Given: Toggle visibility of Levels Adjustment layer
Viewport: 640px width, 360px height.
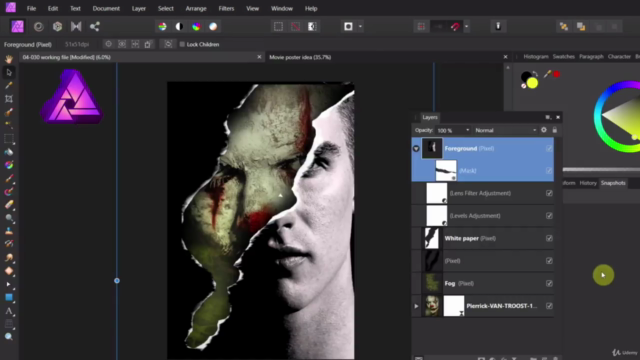Looking at the screenshot, I should (x=549, y=216).
